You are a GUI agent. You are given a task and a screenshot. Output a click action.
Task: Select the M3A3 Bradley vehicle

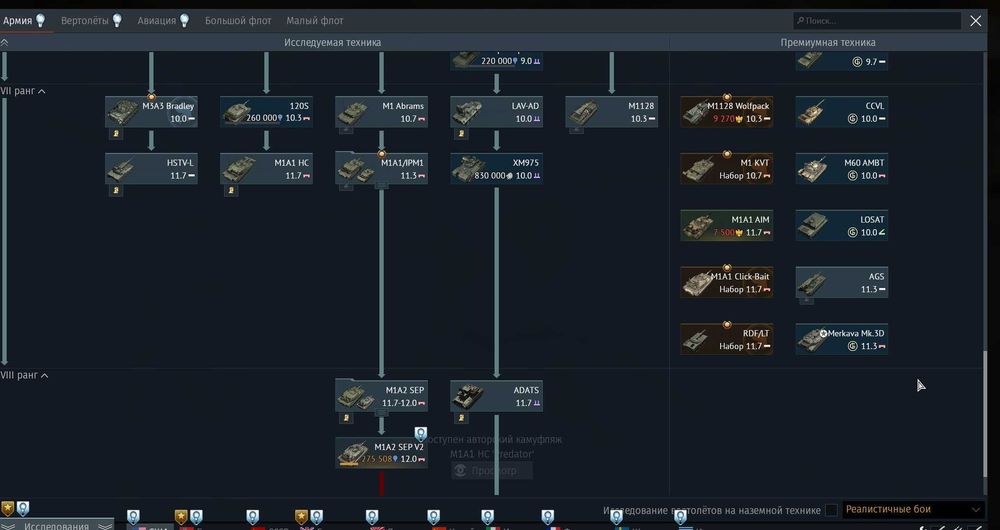(151, 112)
